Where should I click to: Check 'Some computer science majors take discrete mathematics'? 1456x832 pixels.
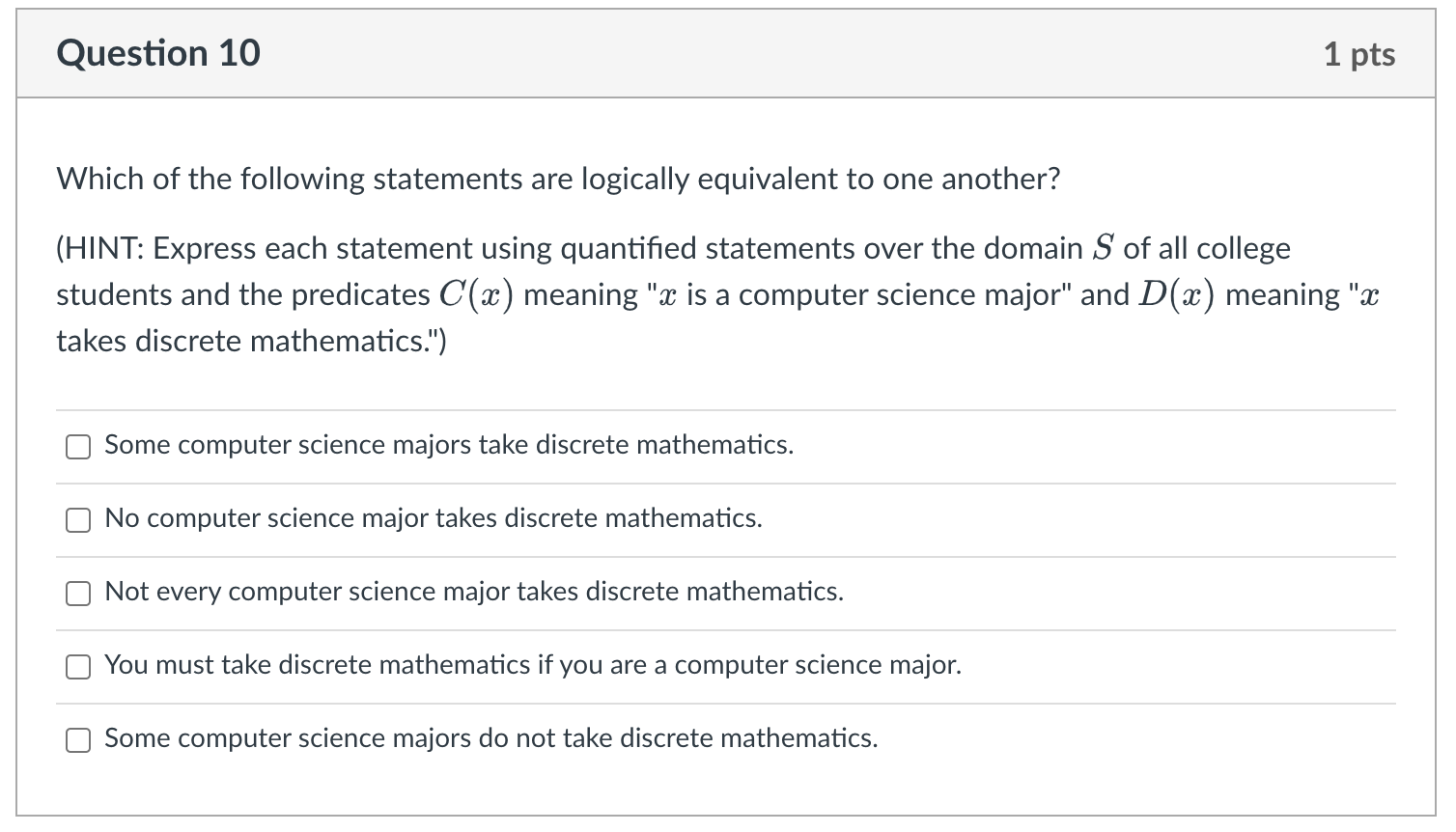point(77,446)
